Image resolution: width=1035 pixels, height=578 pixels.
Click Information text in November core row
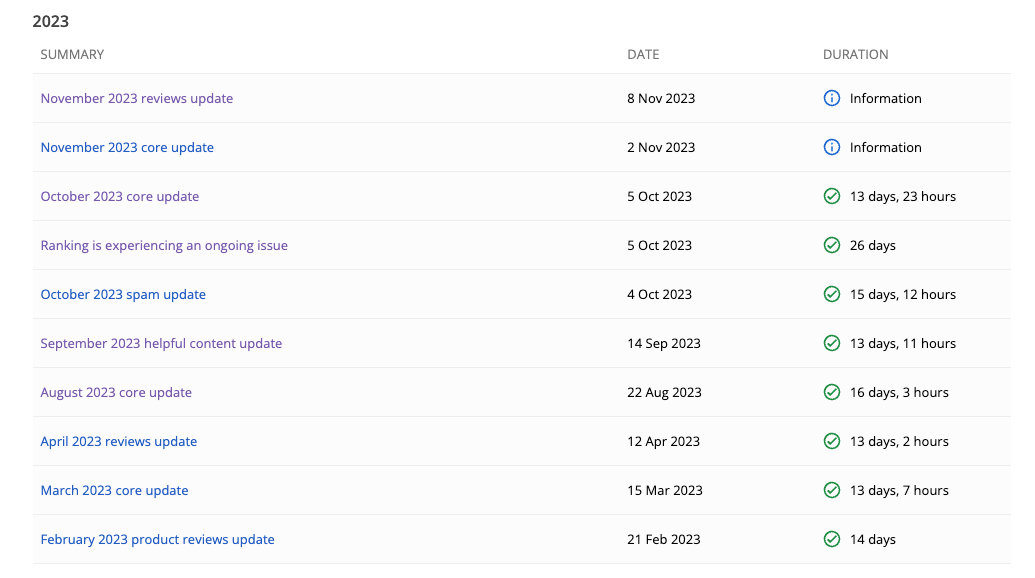pos(885,147)
